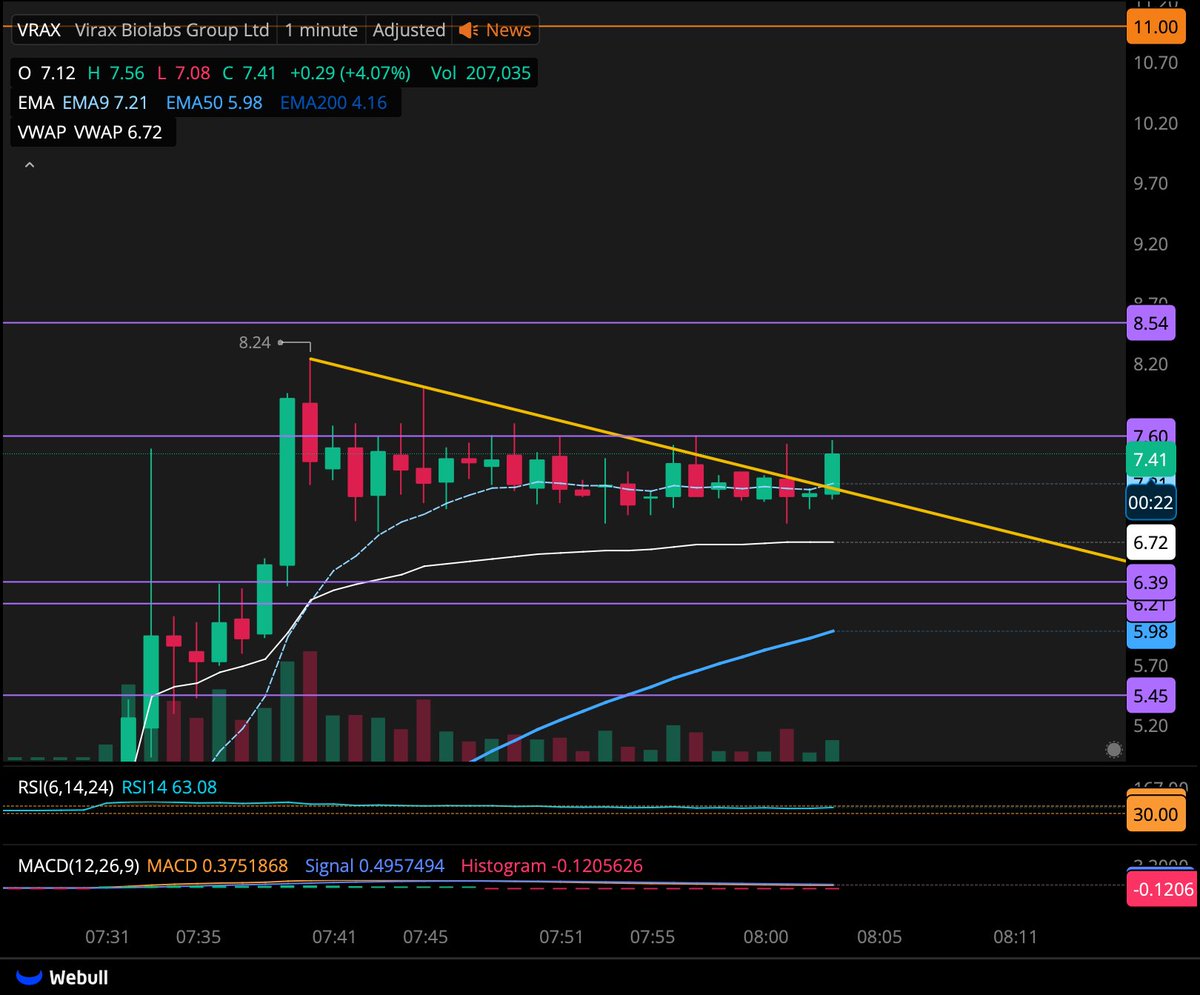Screen dimensions: 1200x995
Task: Select the 30.00 RSI level tag
Action: [x=1154, y=814]
